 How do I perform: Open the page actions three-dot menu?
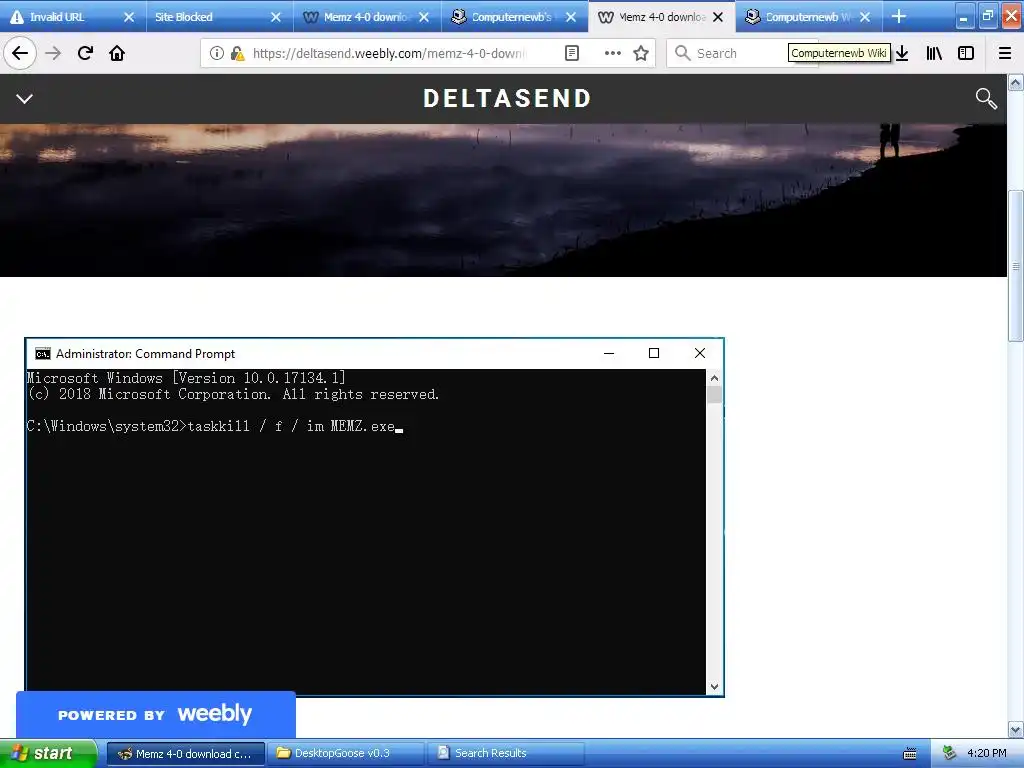(613, 53)
